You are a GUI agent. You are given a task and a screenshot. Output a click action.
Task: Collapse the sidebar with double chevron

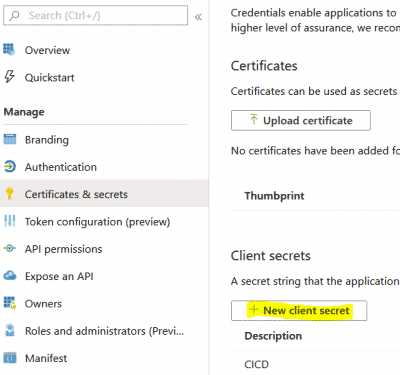click(x=198, y=17)
